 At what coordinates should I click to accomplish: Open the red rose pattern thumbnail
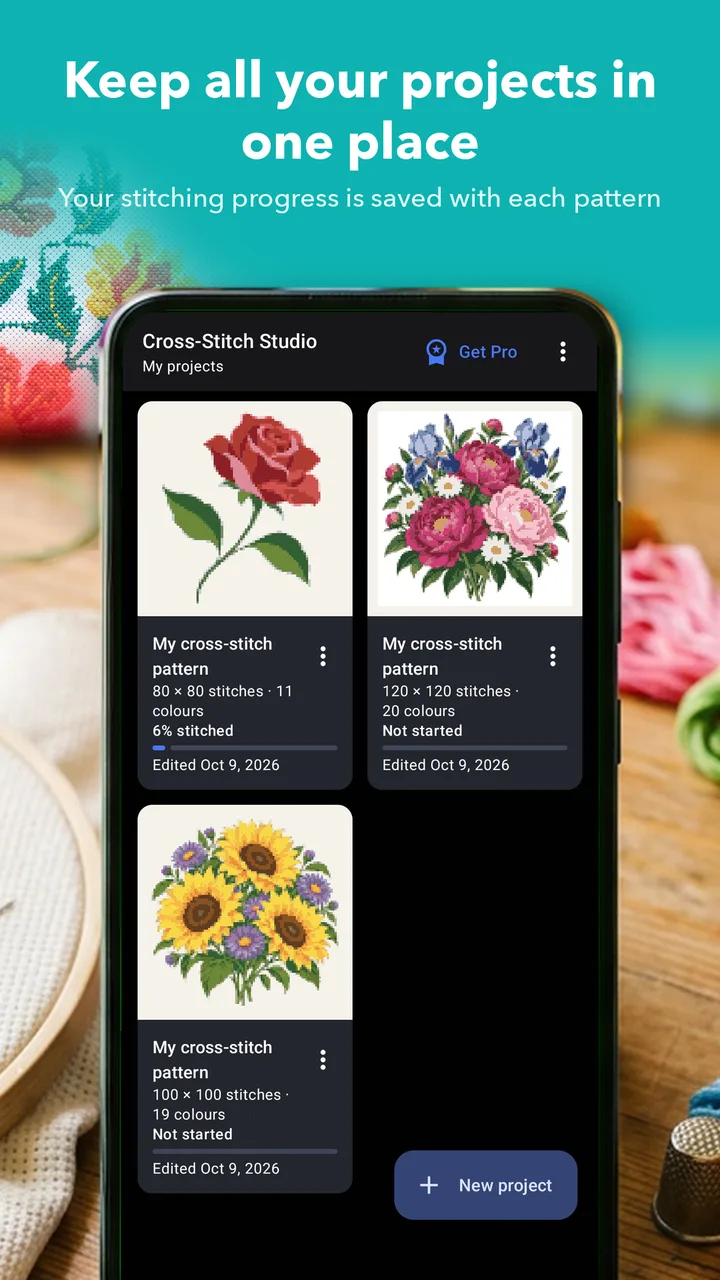point(245,509)
